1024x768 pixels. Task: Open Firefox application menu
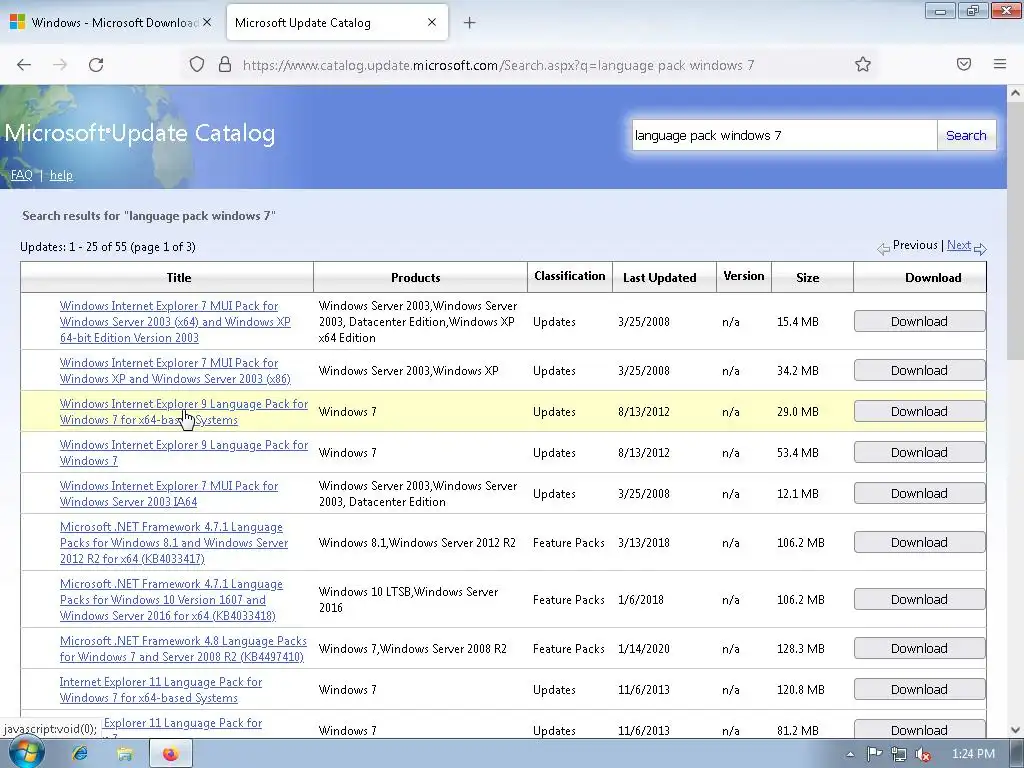coord(1000,64)
